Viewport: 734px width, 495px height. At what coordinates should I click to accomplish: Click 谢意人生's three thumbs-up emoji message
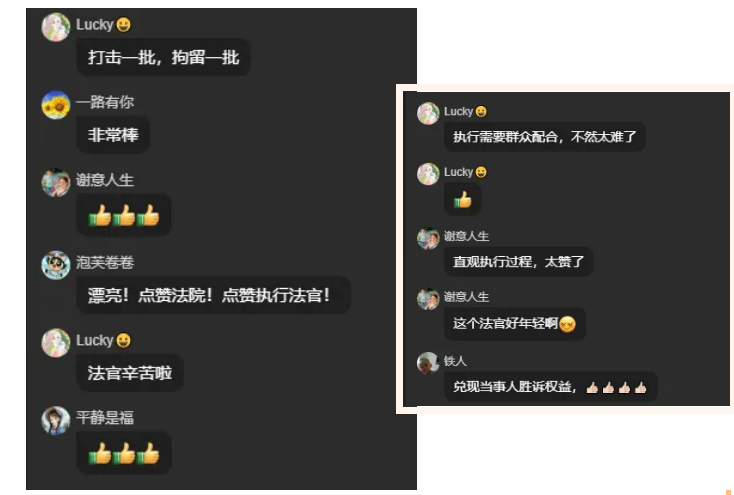click(124, 215)
